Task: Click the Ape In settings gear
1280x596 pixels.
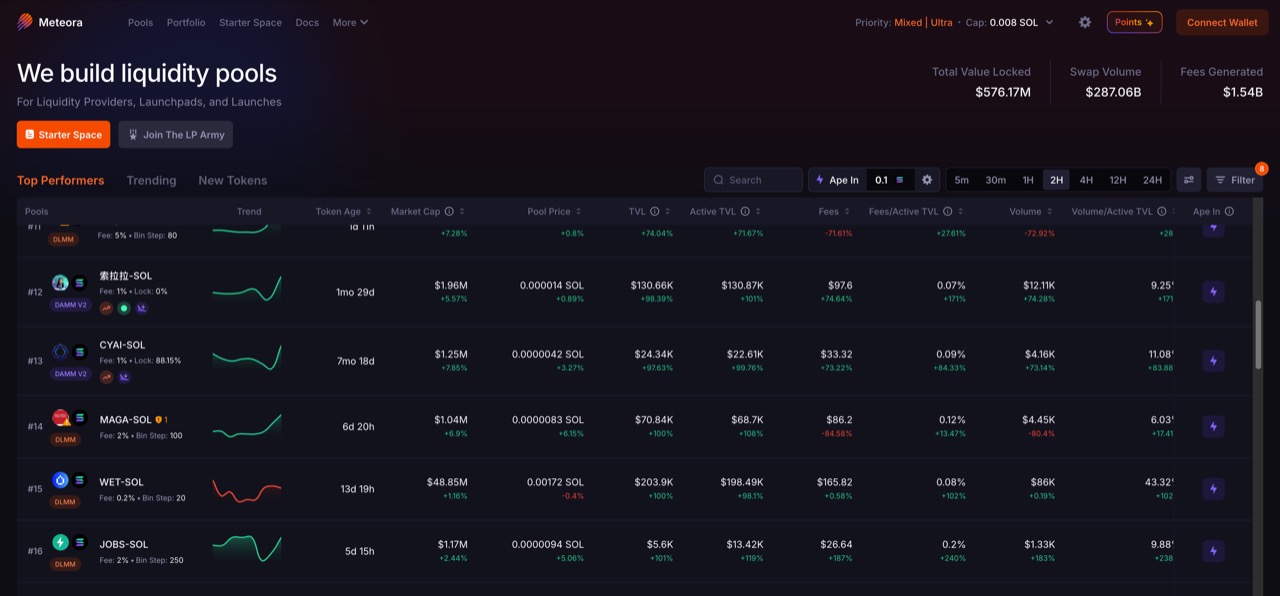Action: click(927, 180)
